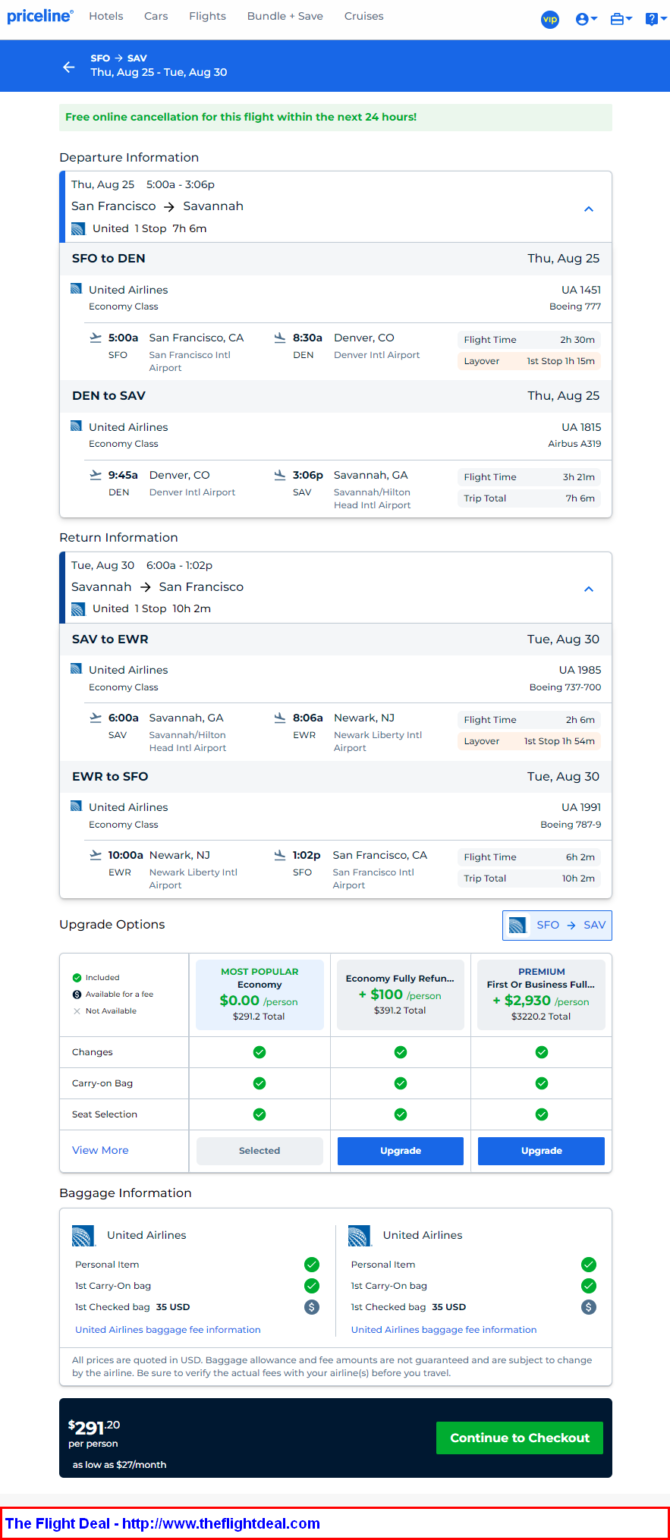This screenshot has height=1540, width=670.
Task: Open the Flights menu item
Action: point(207,16)
